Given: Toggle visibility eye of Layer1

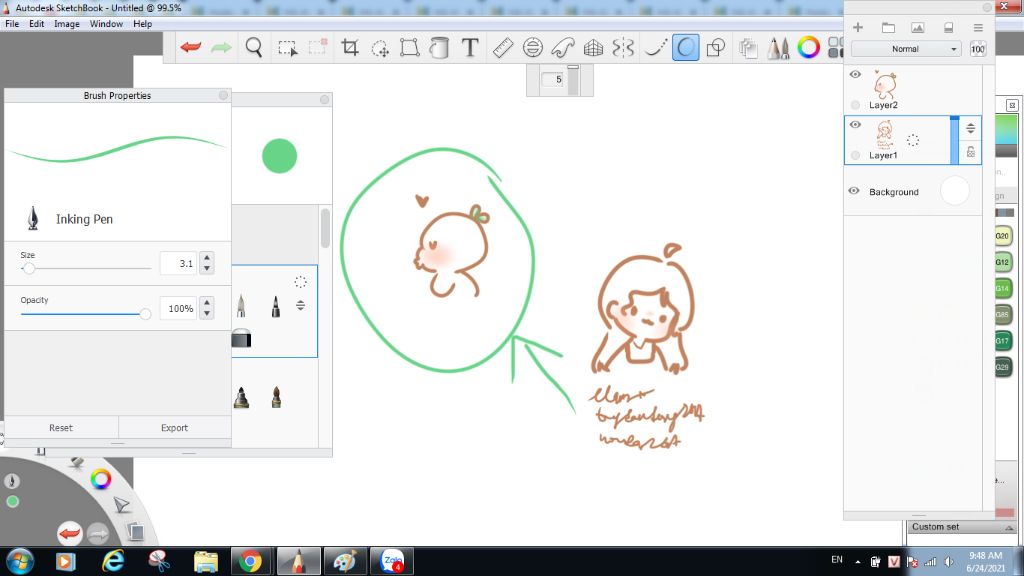Looking at the screenshot, I should tap(856, 125).
